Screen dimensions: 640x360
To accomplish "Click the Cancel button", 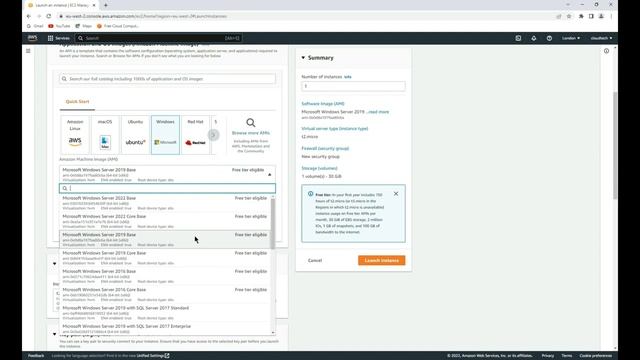I will coord(315,260).
